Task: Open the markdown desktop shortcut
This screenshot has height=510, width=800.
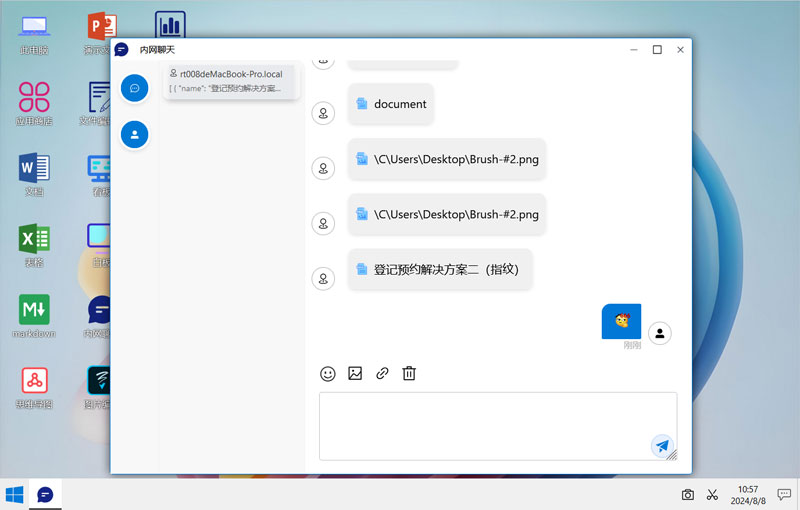Action: click(34, 316)
